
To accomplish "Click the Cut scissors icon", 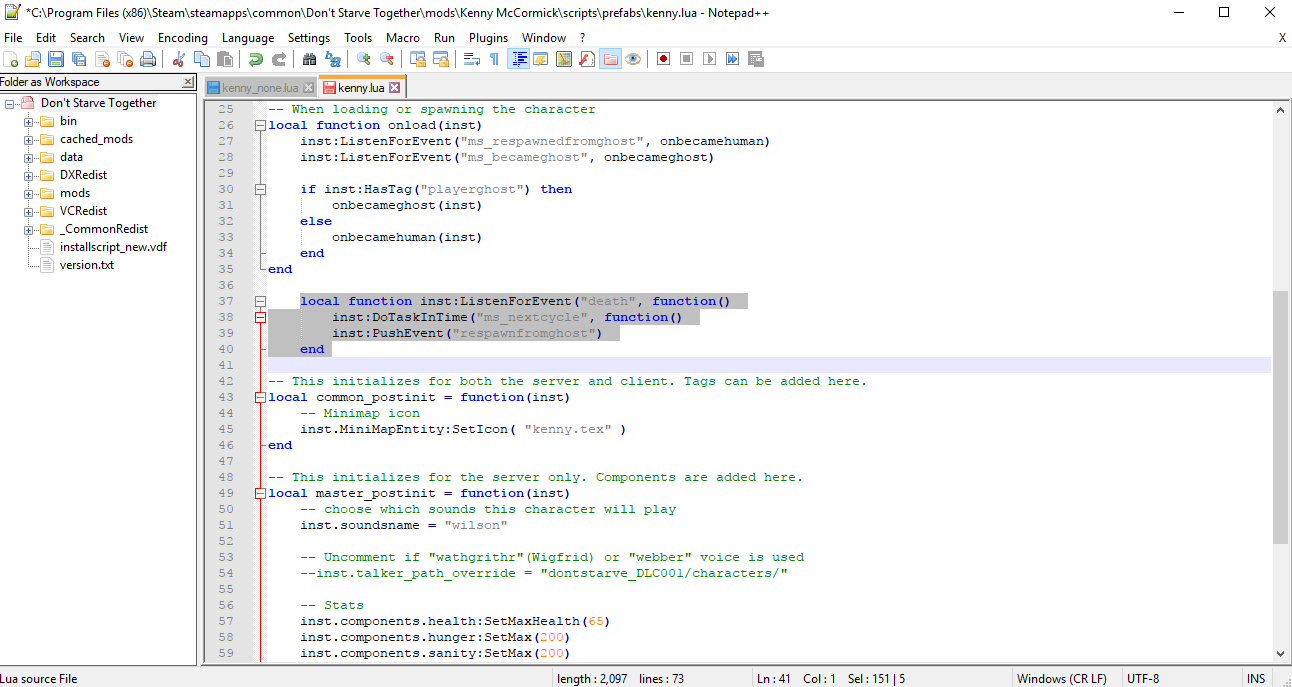I will [x=179, y=60].
